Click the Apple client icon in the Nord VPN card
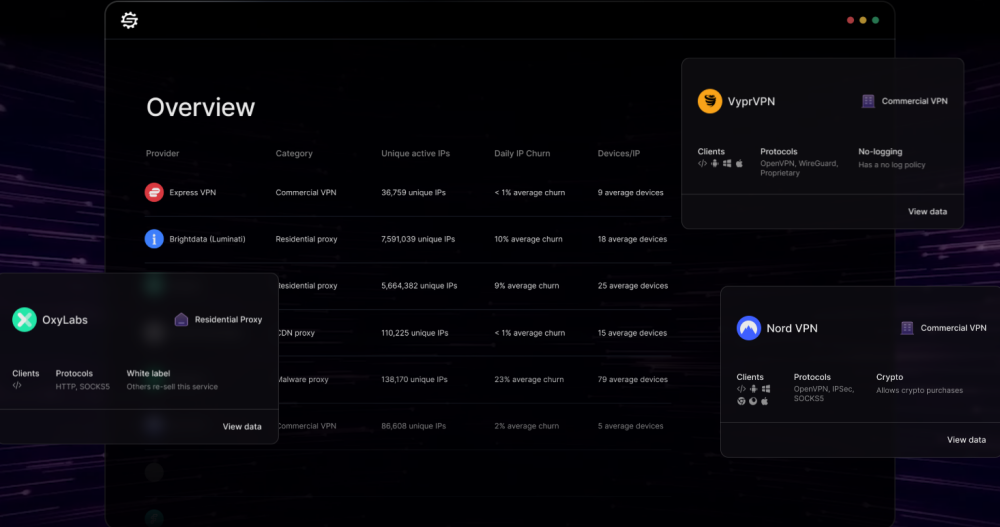Viewport: 1000px width, 527px height. pos(765,401)
